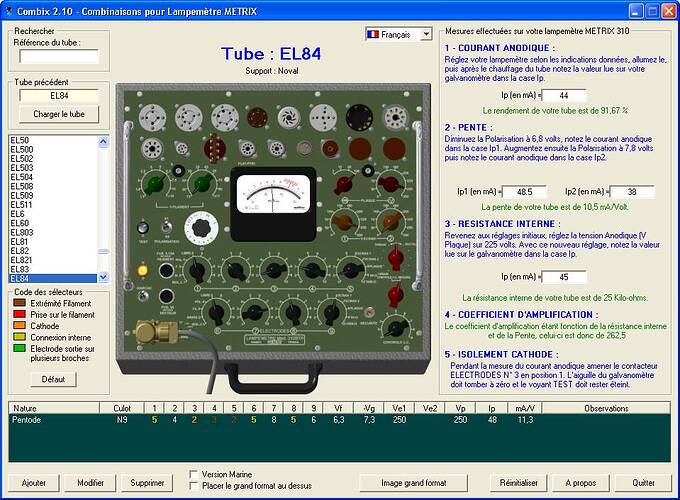Click the tube list scroll-down arrow
The width and height of the screenshot is (680, 500).
(103, 278)
